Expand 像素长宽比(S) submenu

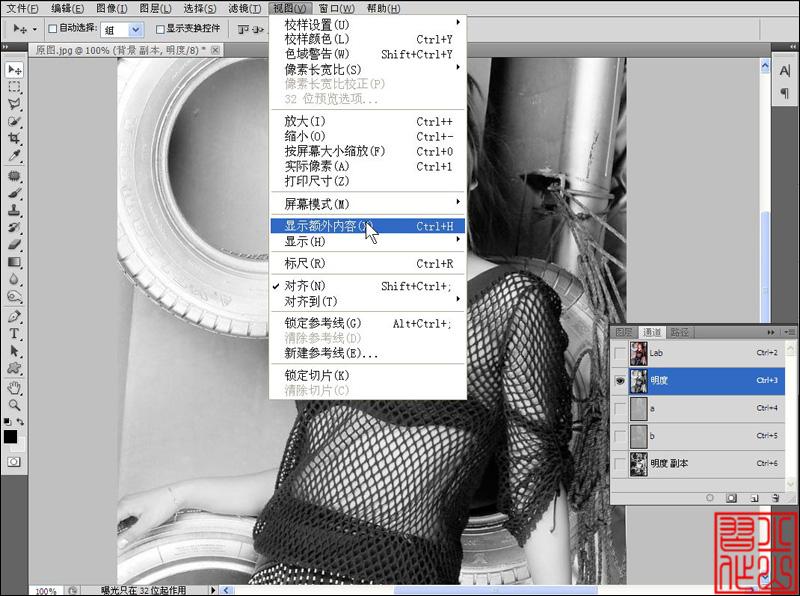coord(367,69)
